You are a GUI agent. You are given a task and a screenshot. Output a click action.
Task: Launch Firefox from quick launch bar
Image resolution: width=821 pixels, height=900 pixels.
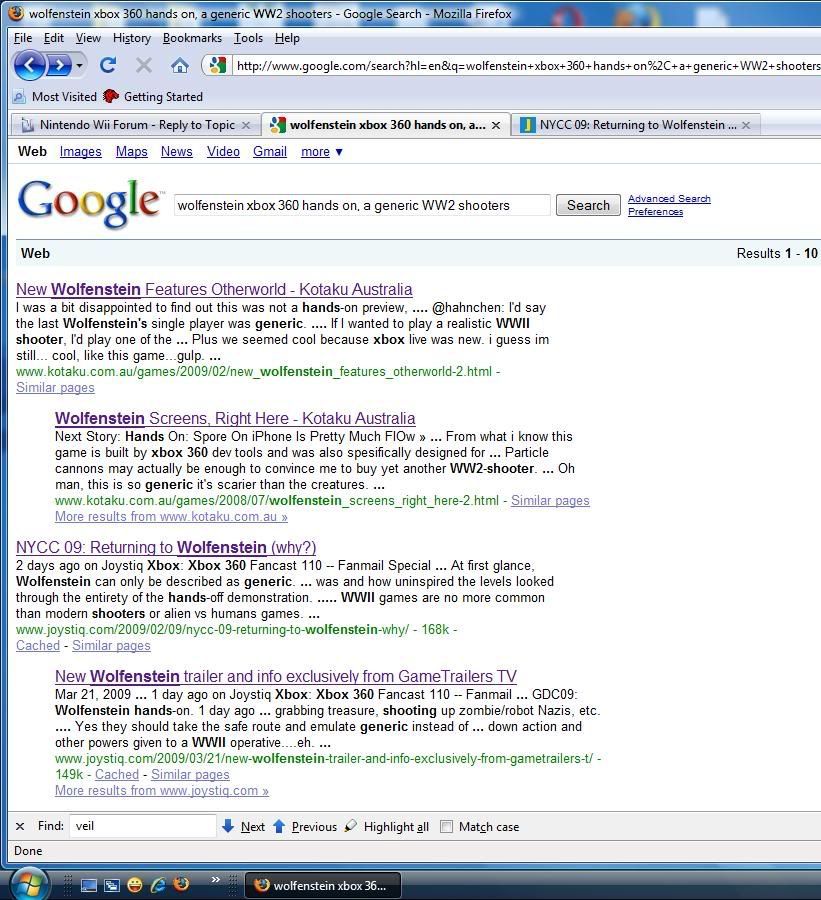point(181,884)
